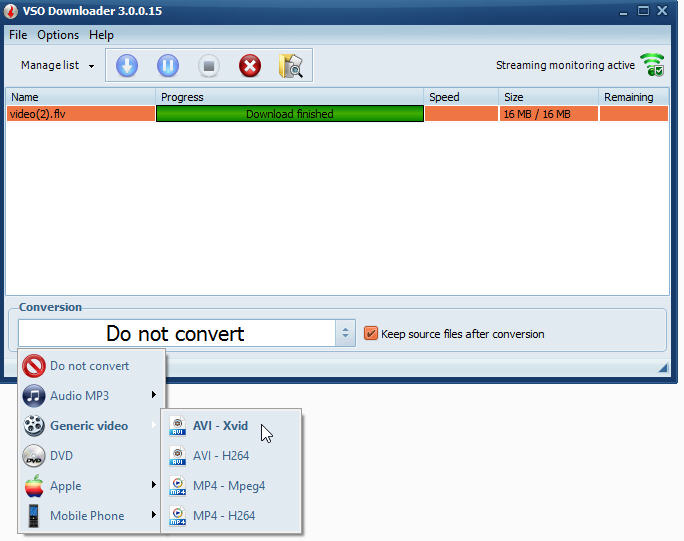Click the MP4 file icon beside MP4 - H264
The image size is (684, 541).
[x=178, y=516]
